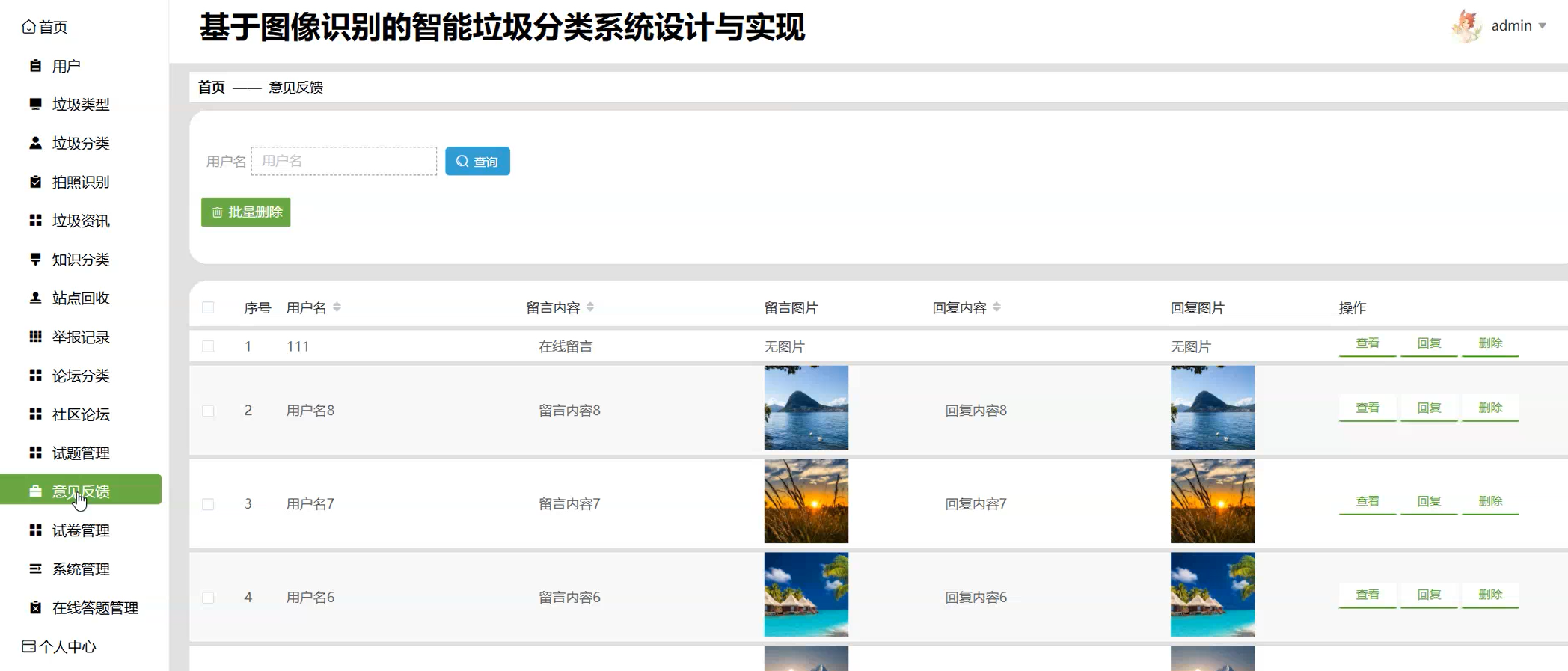
Task: Click 回复 for user 111
Action: coord(1429,343)
